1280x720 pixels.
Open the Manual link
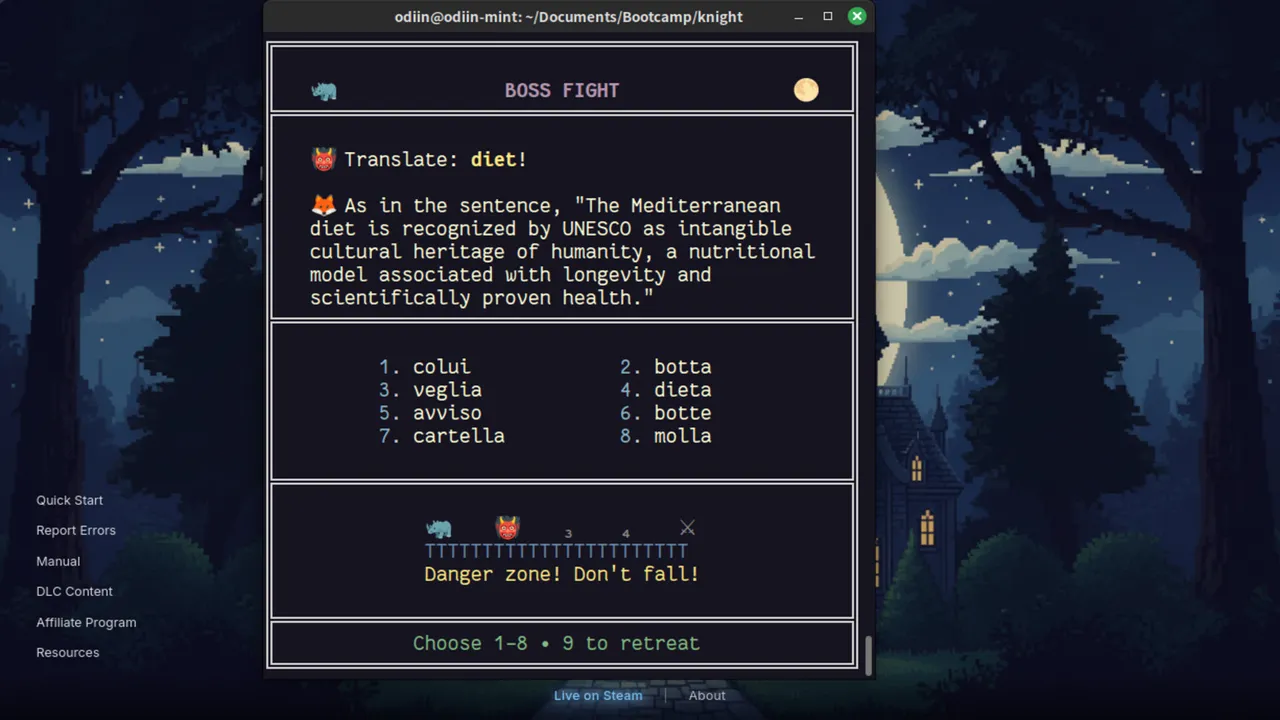tap(58, 561)
